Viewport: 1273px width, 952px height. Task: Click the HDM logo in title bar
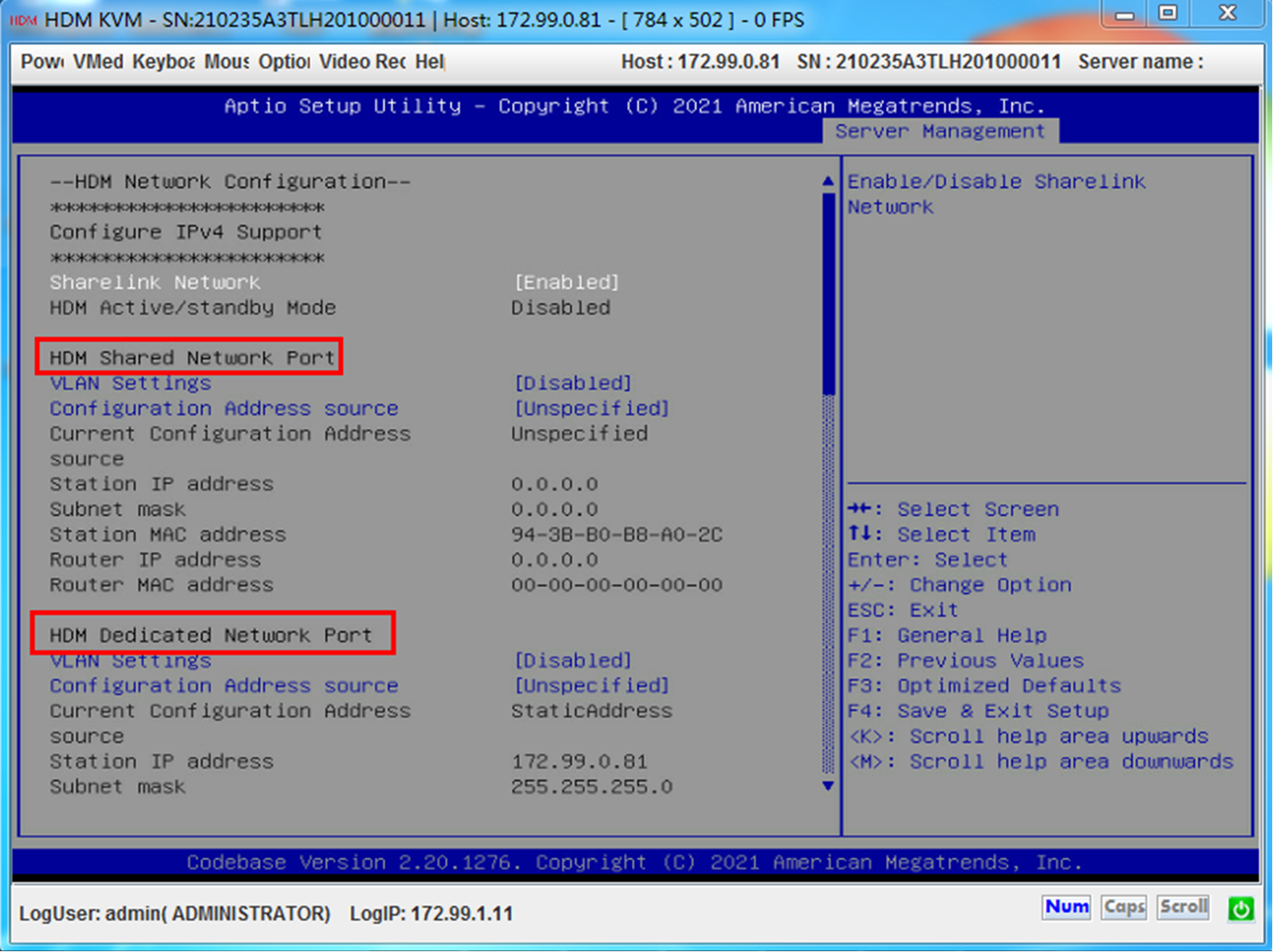23,20
